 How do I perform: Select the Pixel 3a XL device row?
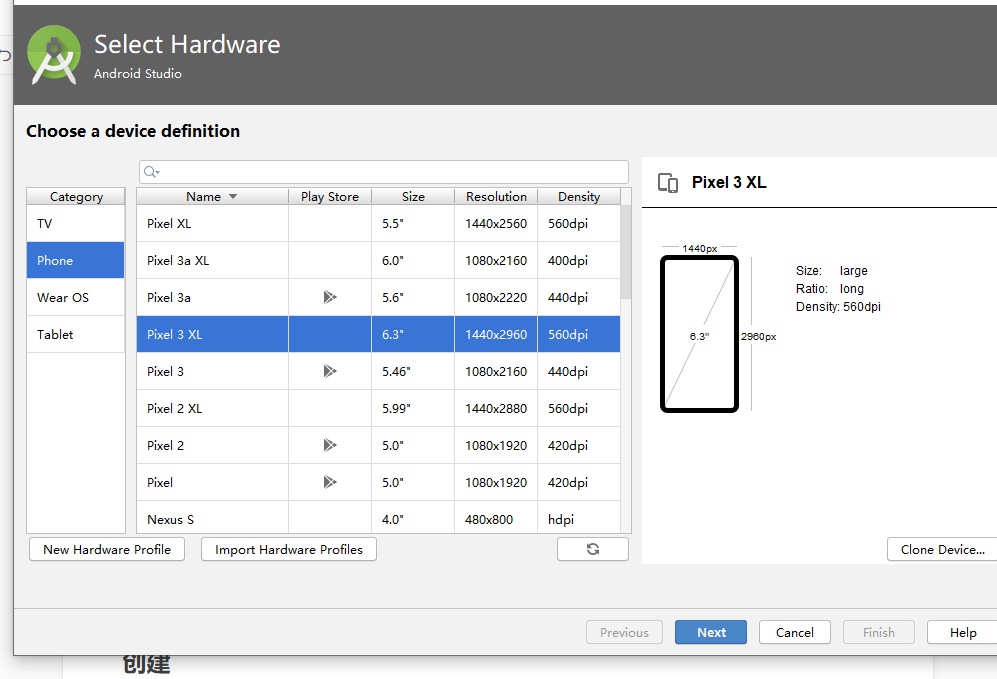[x=378, y=260]
